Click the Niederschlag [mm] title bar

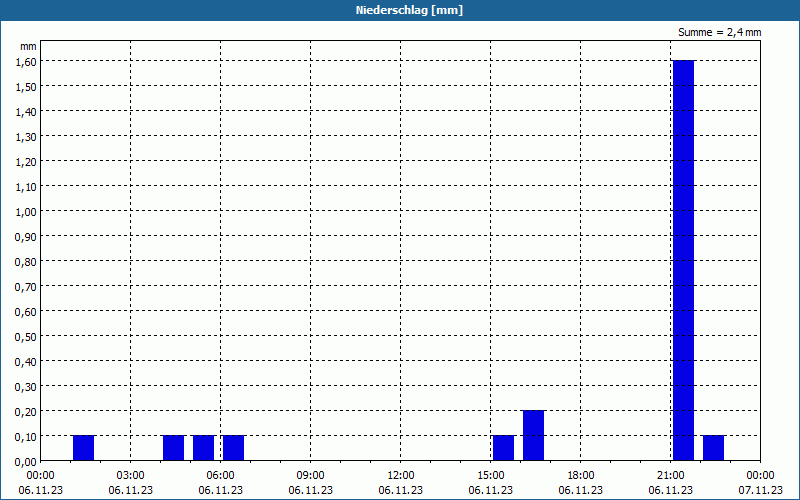click(400, 10)
